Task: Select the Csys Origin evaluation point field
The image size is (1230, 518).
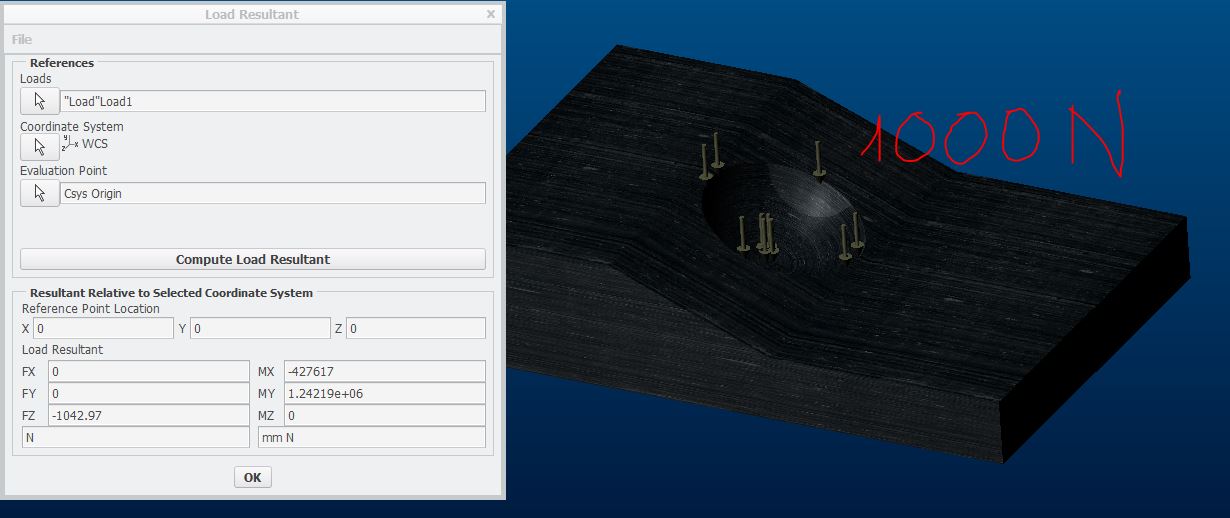Action: click(273, 193)
